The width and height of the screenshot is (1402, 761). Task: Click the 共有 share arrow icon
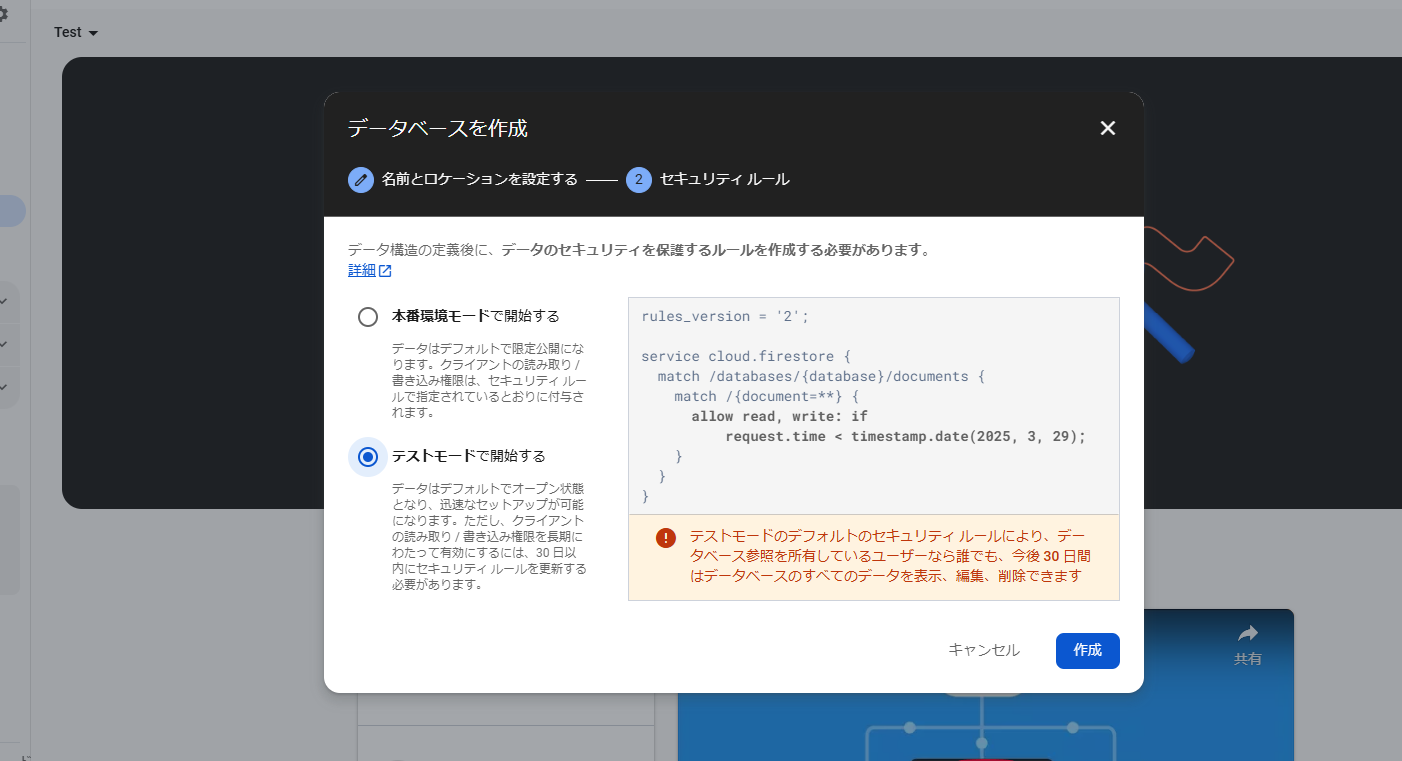click(1248, 632)
